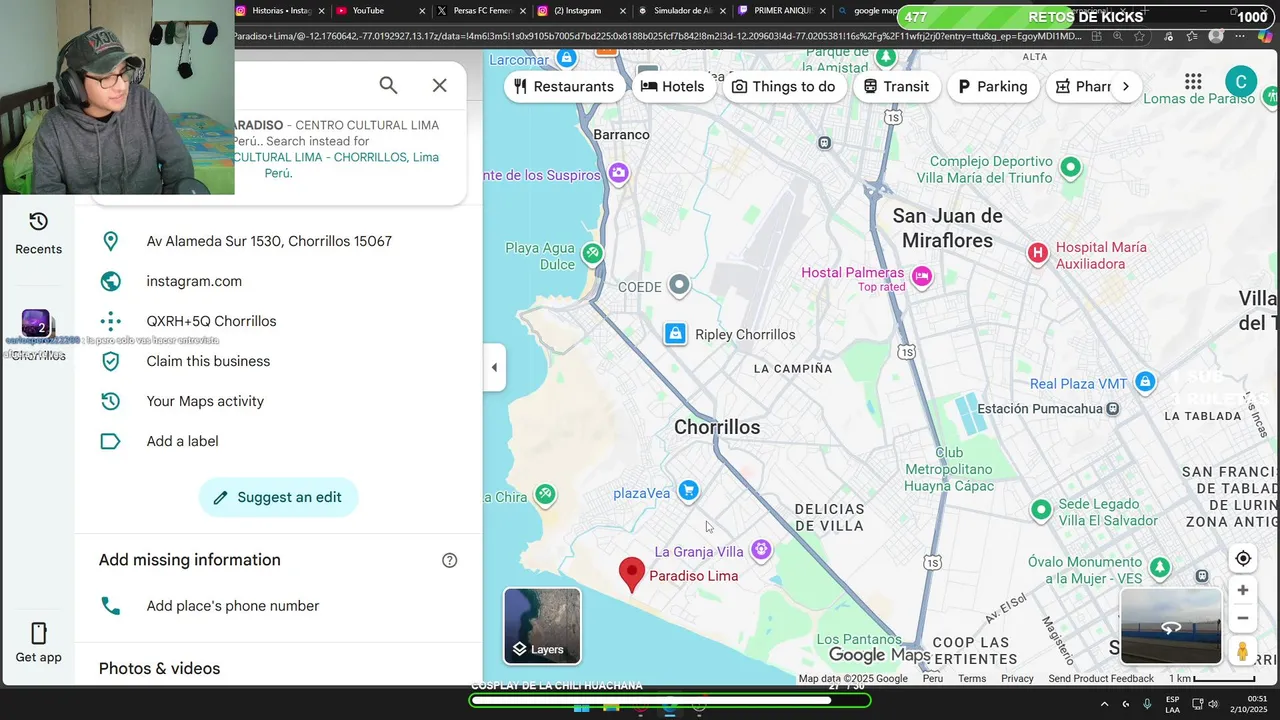The height and width of the screenshot is (720, 1280).
Task: Click the Claim this business link
Action: (x=208, y=361)
